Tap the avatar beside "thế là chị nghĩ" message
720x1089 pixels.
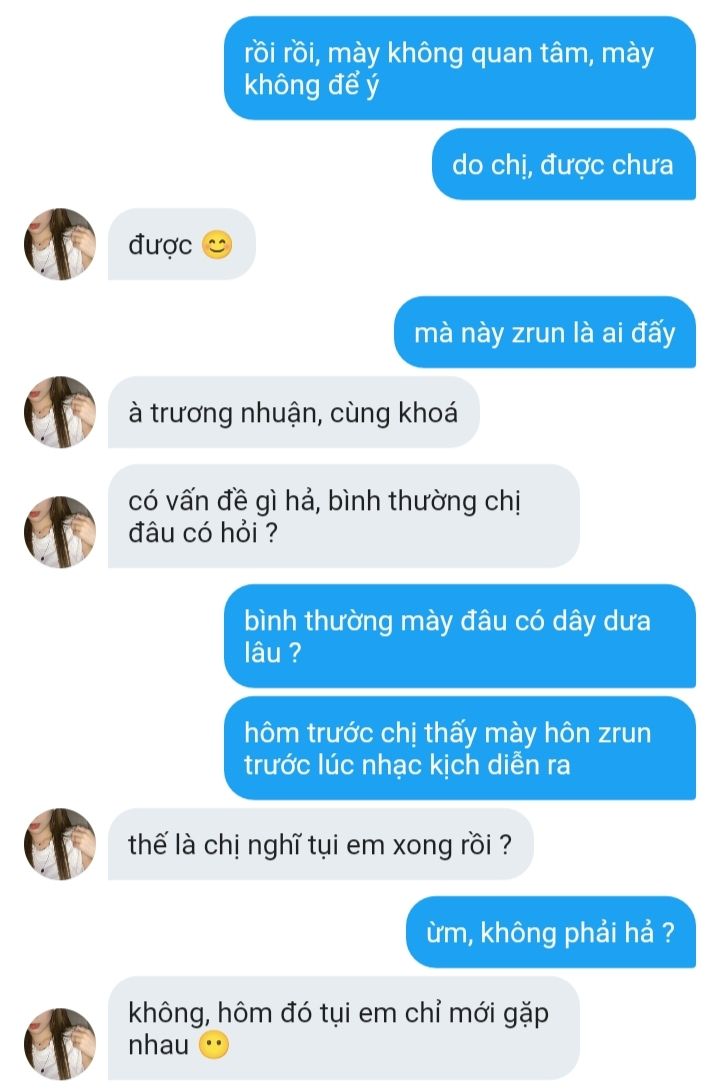coord(60,844)
